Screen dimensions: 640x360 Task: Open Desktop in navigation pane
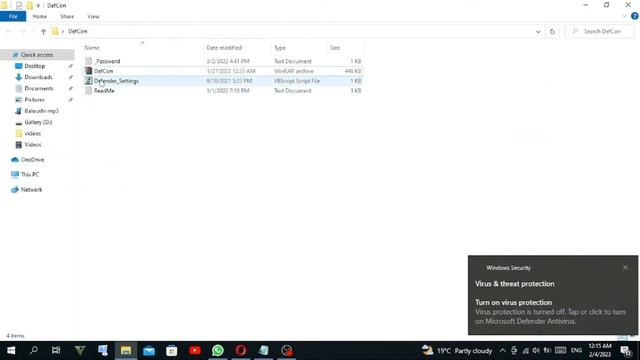35,66
